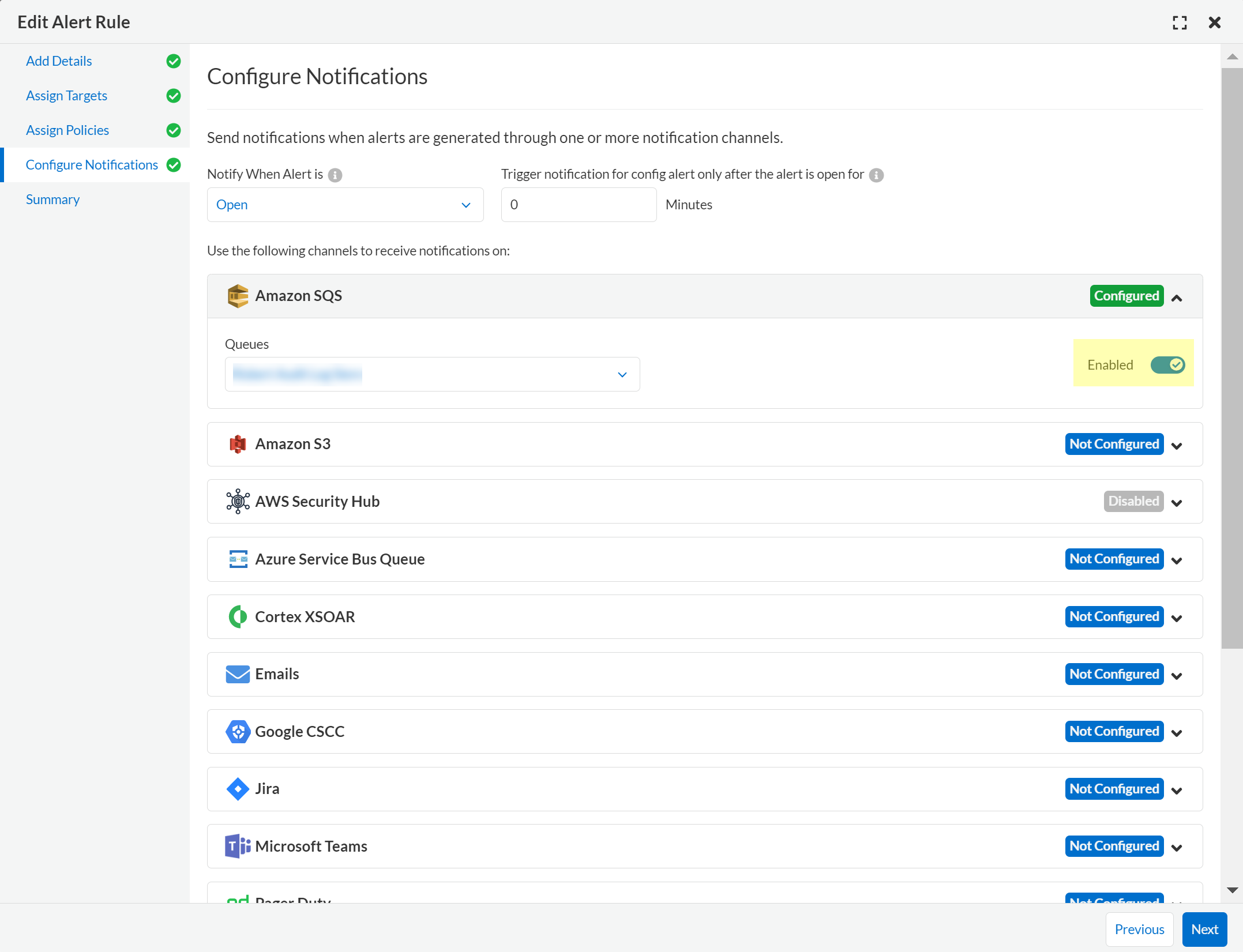The height and width of the screenshot is (952, 1243).
Task: Expand the Azure Service Bus Queue chevron
Action: [x=1177, y=560]
